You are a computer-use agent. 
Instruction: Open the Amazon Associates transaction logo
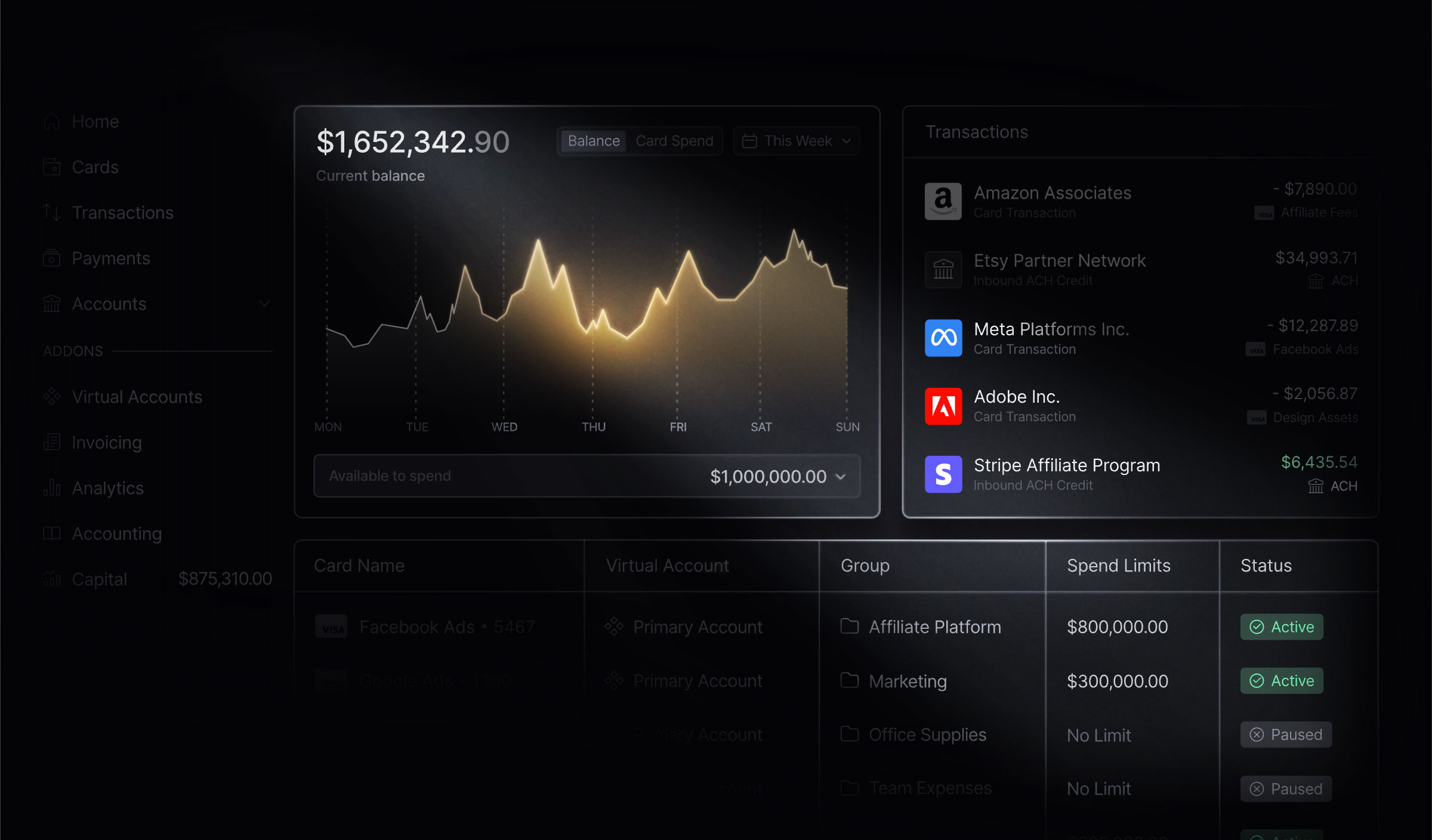click(943, 202)
